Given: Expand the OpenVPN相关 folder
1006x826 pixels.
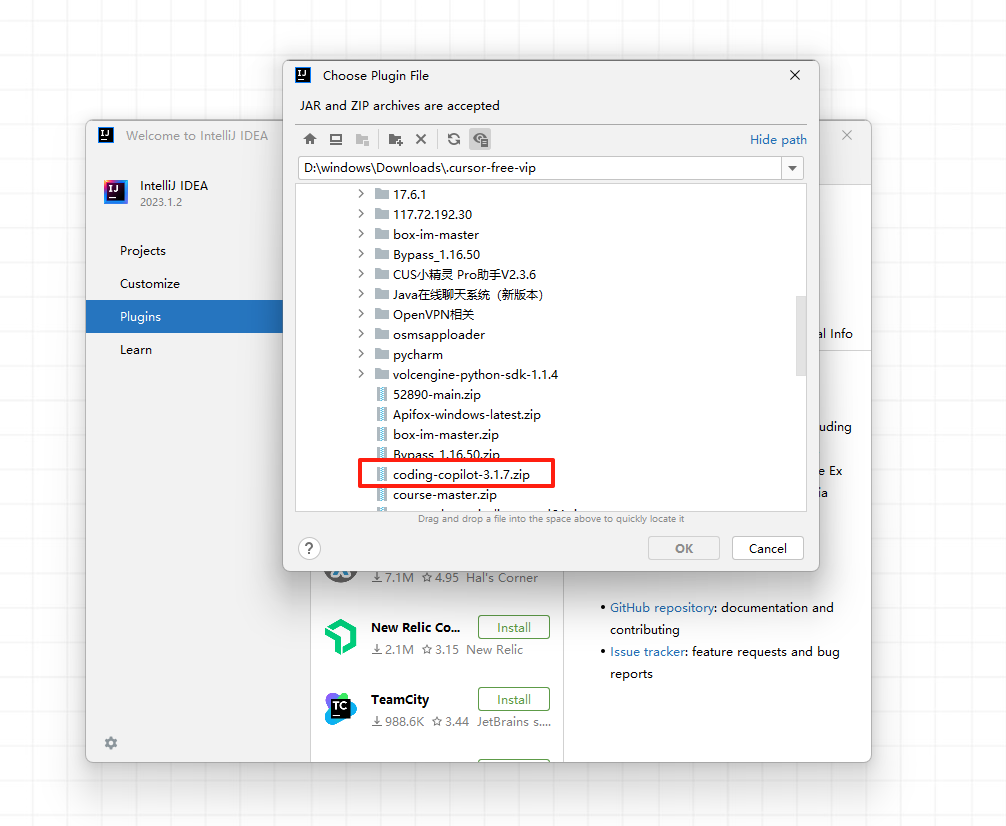Looking at the screenshot, I should (x=361, y=314).
